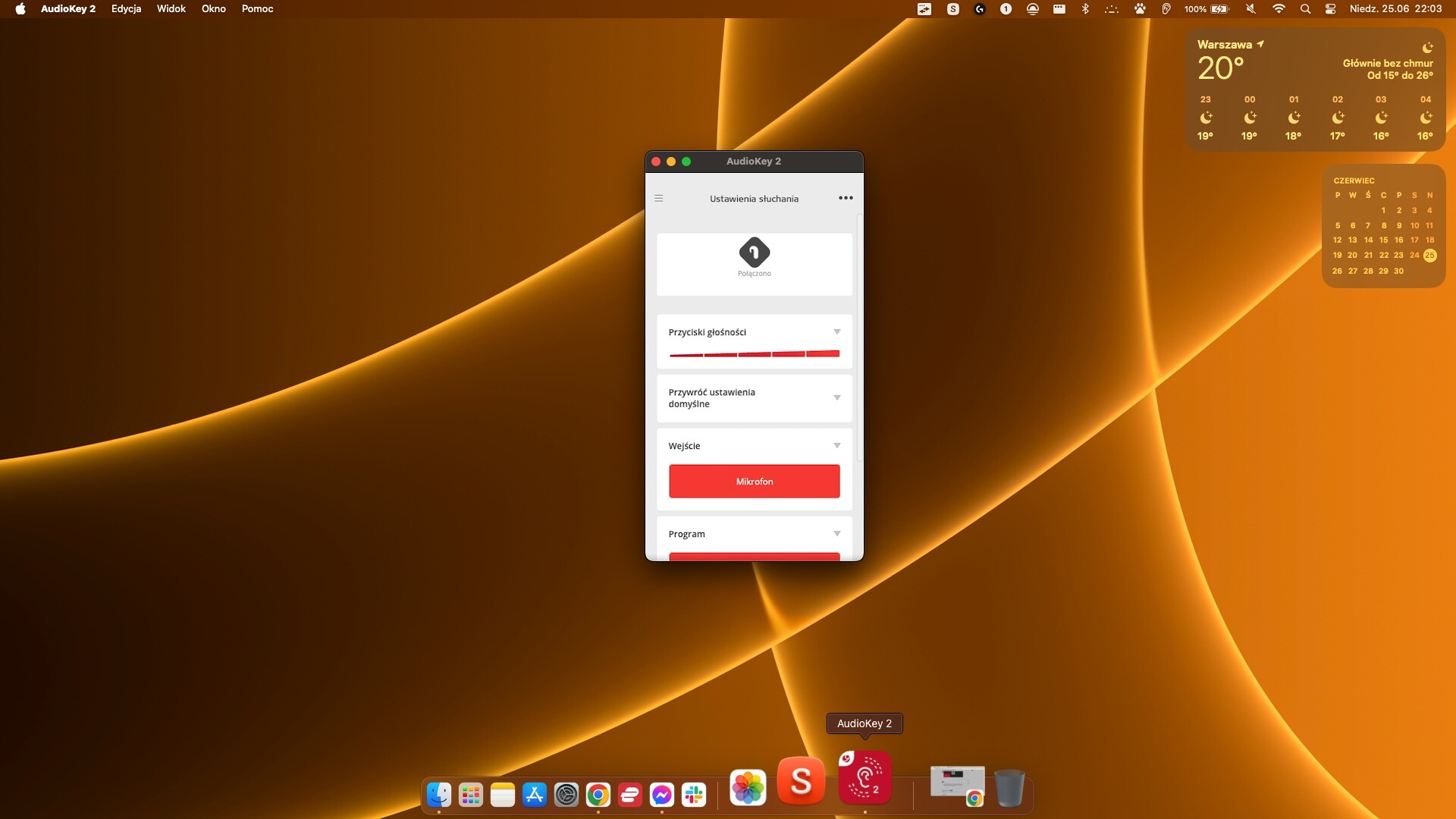The image size is (1456, 819).
Task: Collapse the Program section arrow
Action: coord(837,534)
